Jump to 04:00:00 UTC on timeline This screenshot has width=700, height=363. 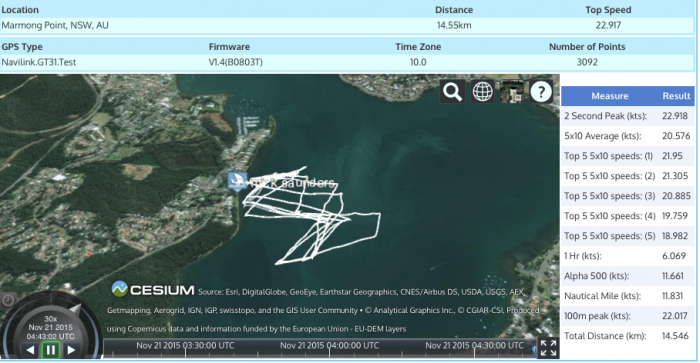[329, 346]
